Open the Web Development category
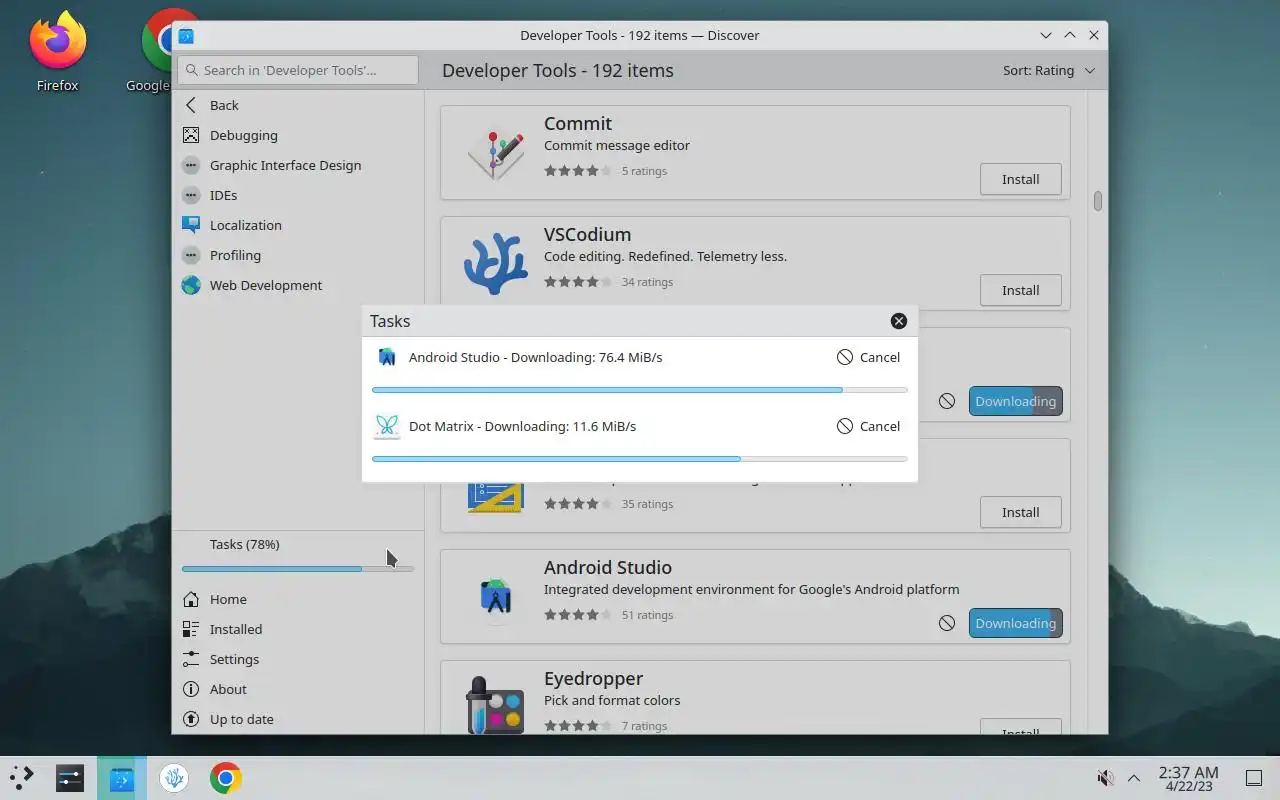1280x800 pixels. coord(298,285)
